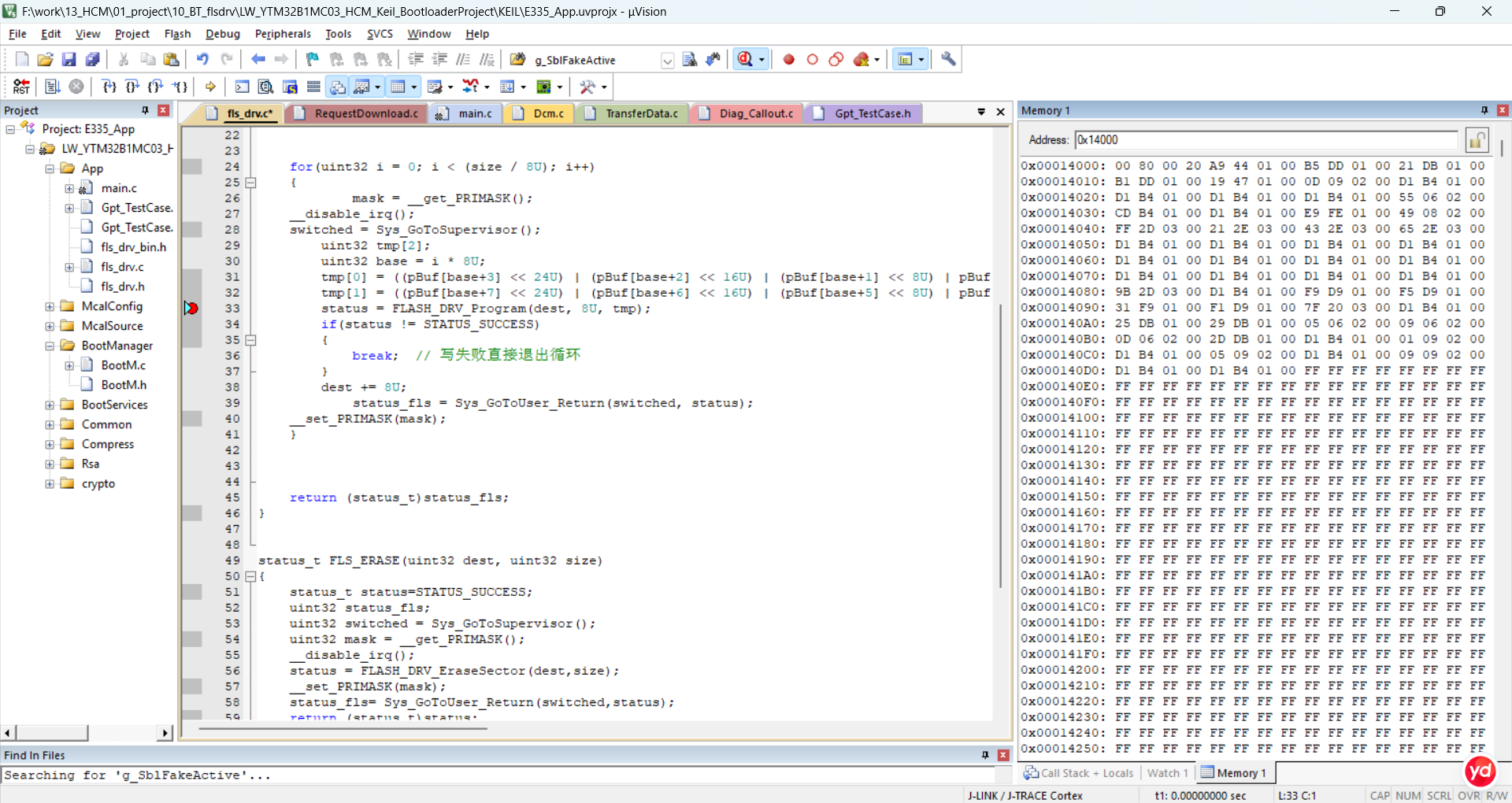Open the find text combo dropdown arrow
This screenshot has width=1512, height=803.
click(668, 60)
